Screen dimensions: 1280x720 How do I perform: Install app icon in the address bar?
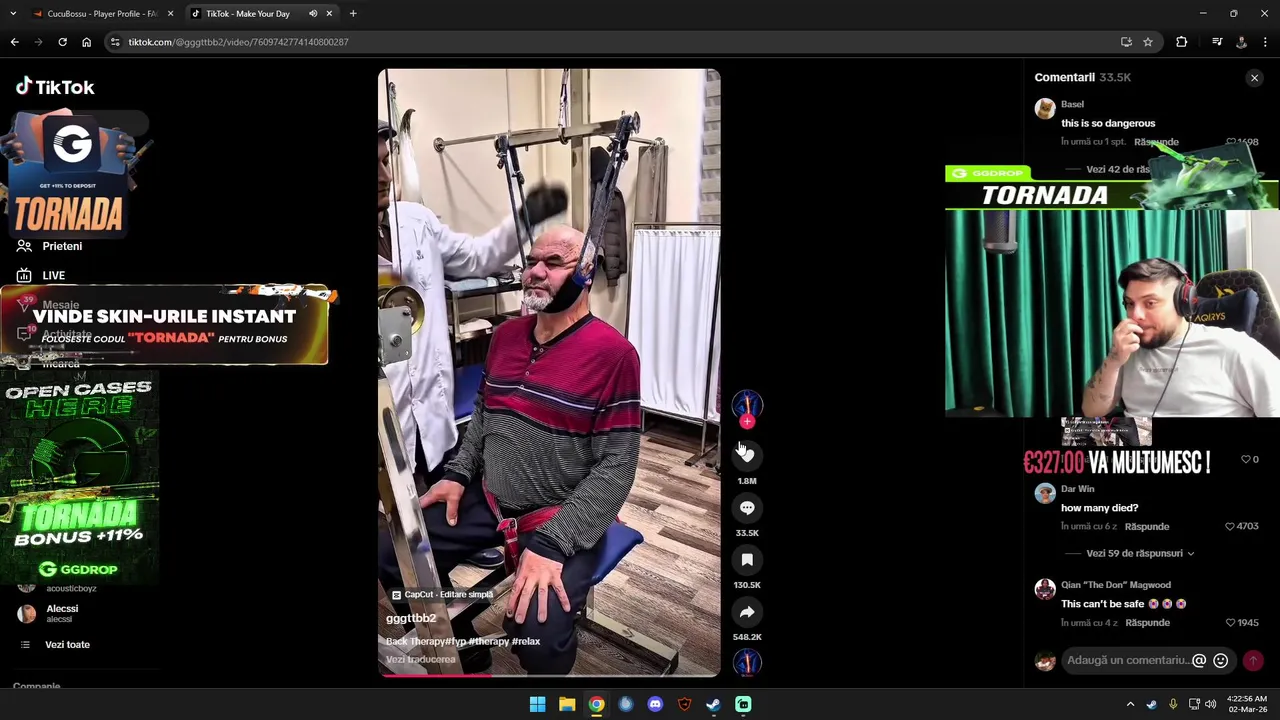click(x=1126, y=42)
